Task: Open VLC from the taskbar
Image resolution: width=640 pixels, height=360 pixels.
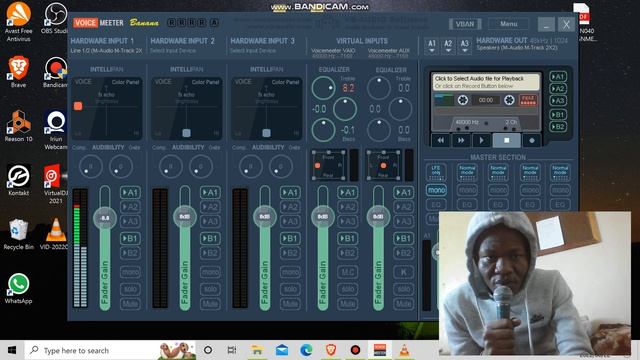Action: pos(404,350)
